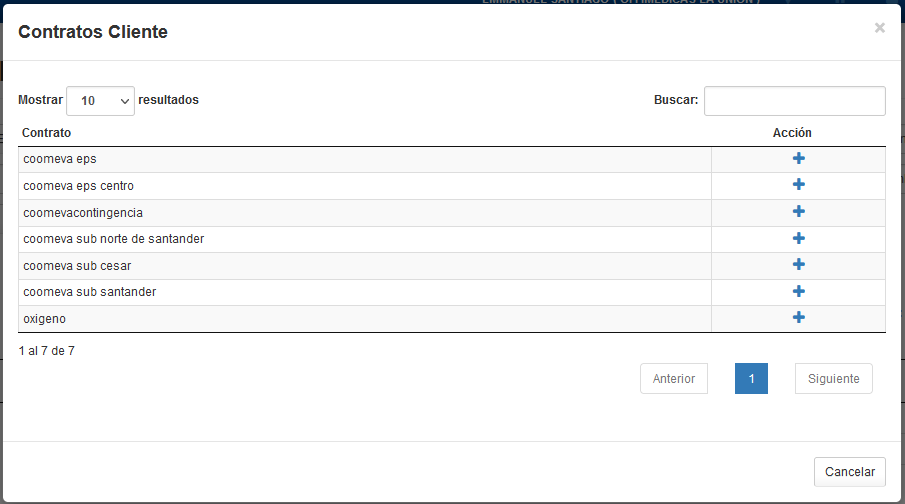The height and width of the screenshot is (504, 905).
Task: Add coomevacontingencia using its plus icon
Action: 798,211
